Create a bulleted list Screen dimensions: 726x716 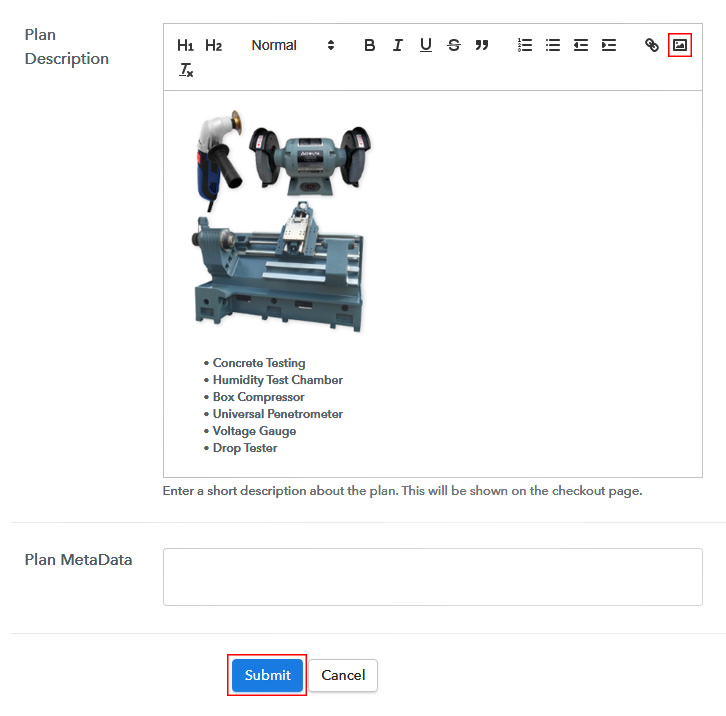(553, 45)
